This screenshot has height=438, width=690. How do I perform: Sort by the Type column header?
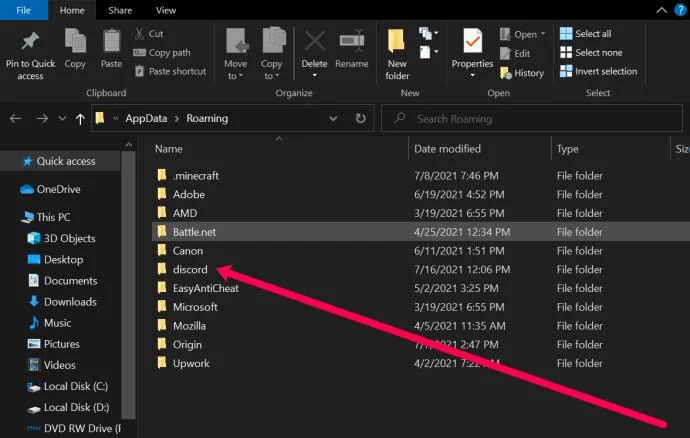568,149
